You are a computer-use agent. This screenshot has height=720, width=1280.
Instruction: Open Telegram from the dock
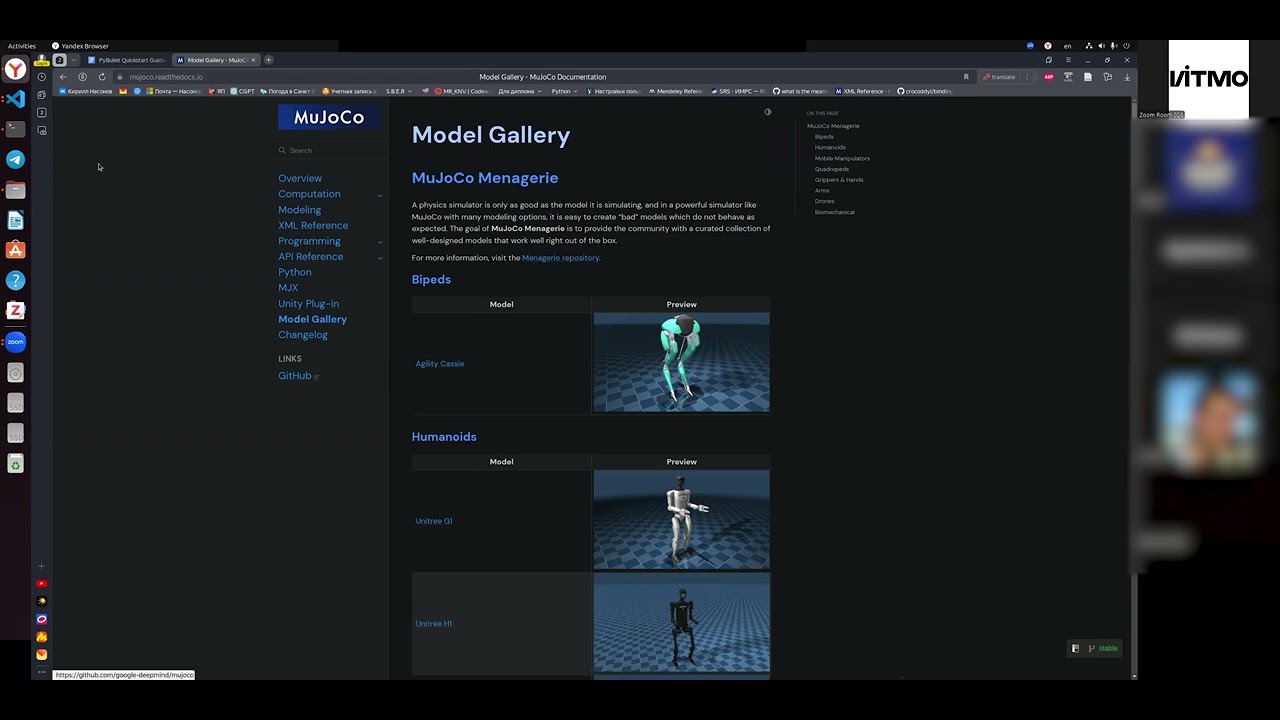15,159
